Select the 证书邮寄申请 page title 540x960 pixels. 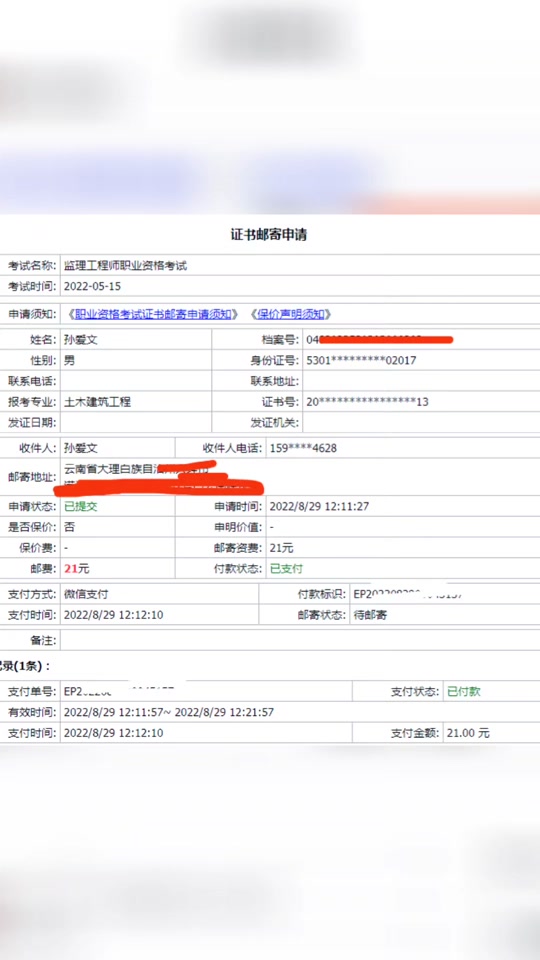269,235
